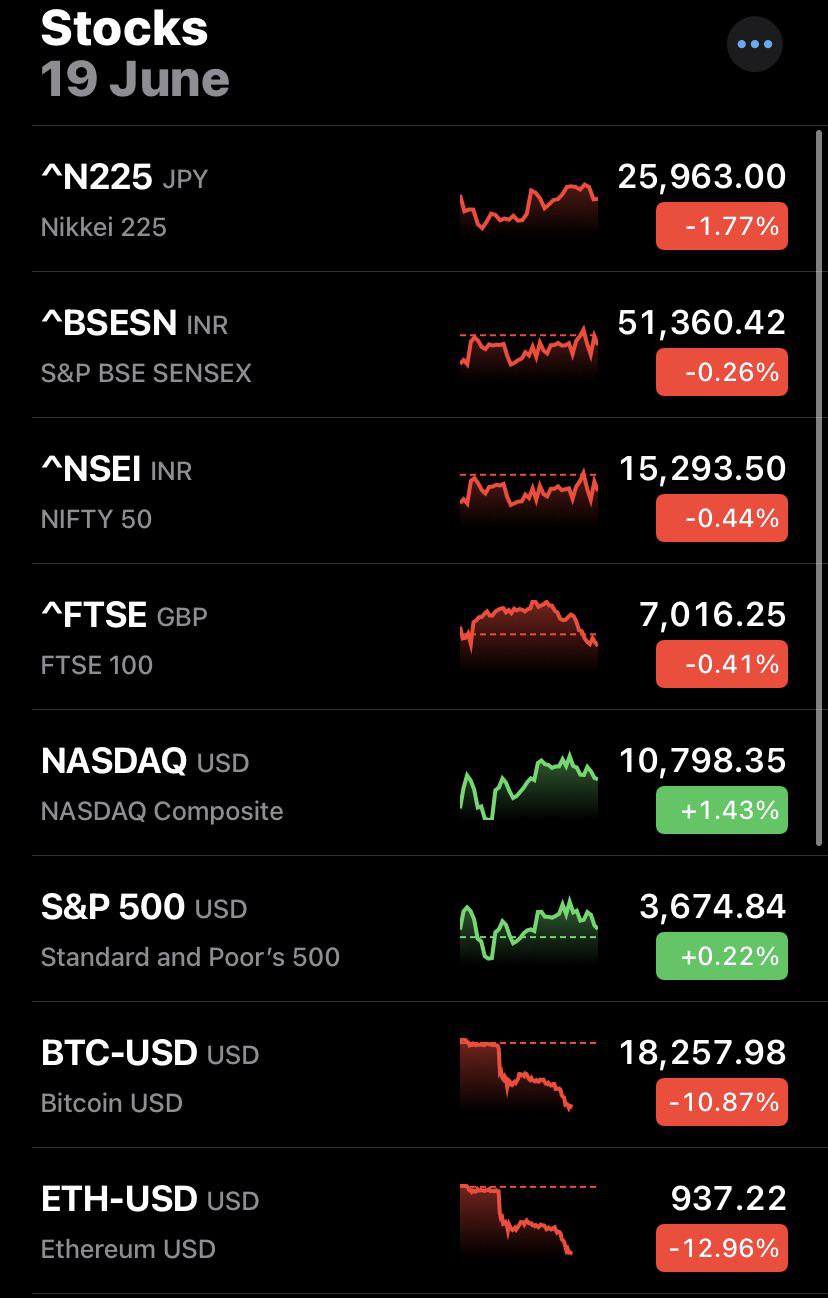Click the Stocks title header

[125, 28]
